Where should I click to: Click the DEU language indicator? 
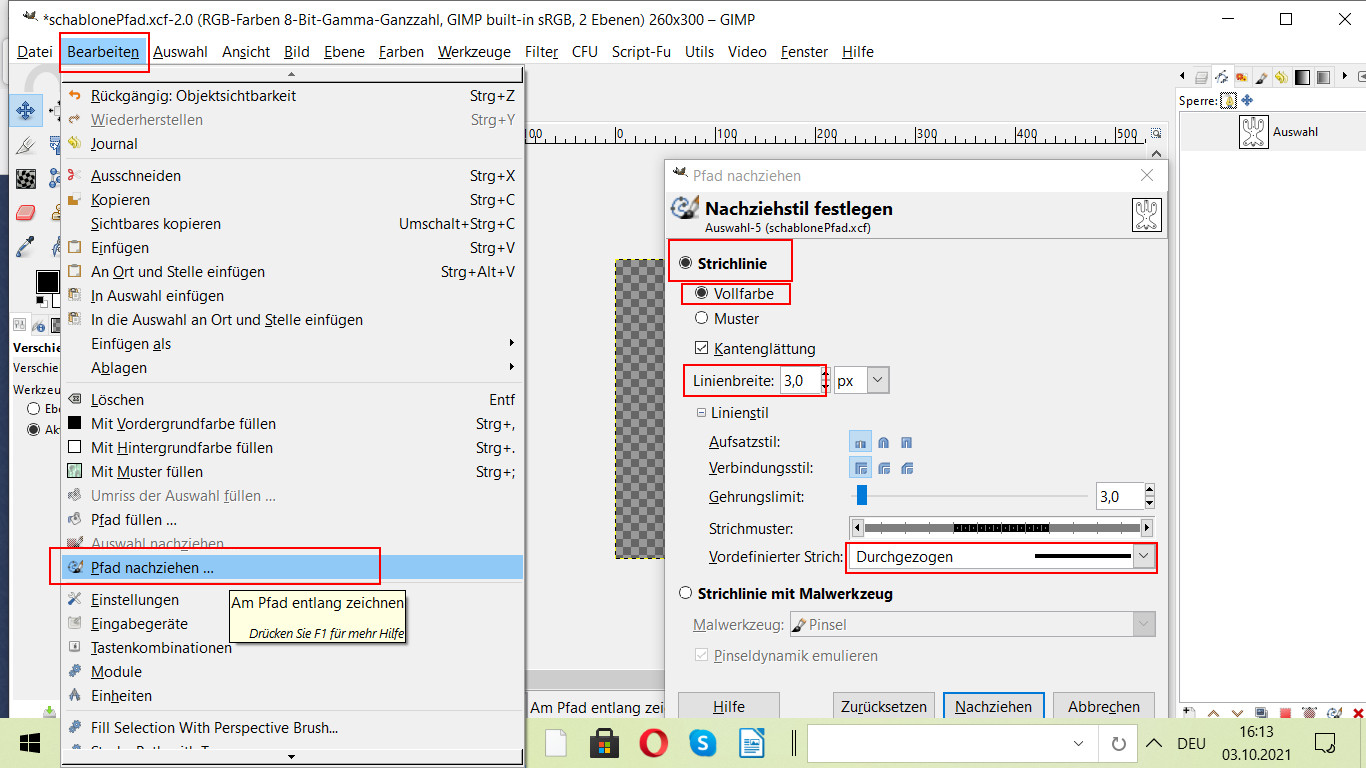(1191, 743)
